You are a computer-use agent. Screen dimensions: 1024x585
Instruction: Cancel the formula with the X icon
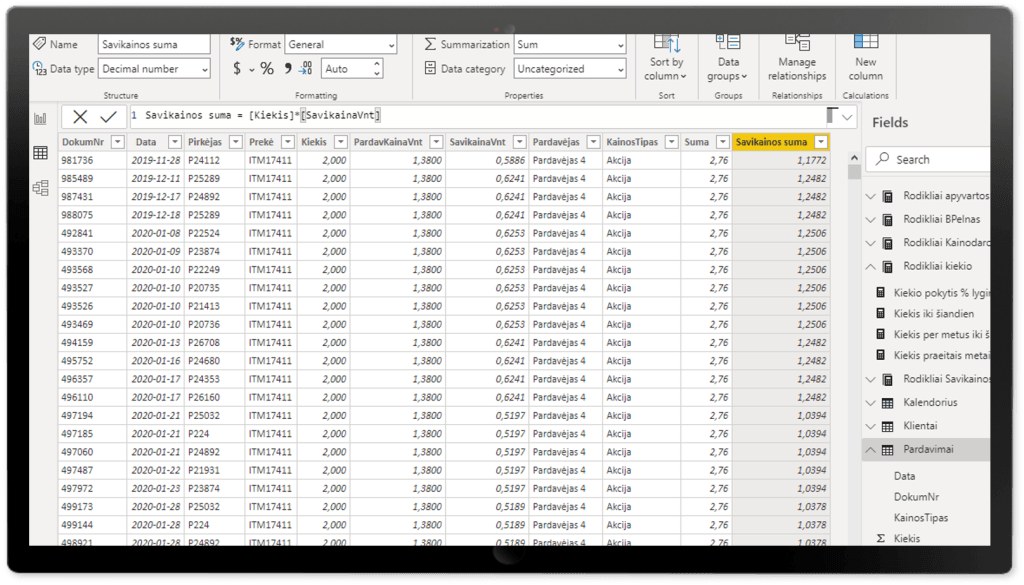pos(81,117)
